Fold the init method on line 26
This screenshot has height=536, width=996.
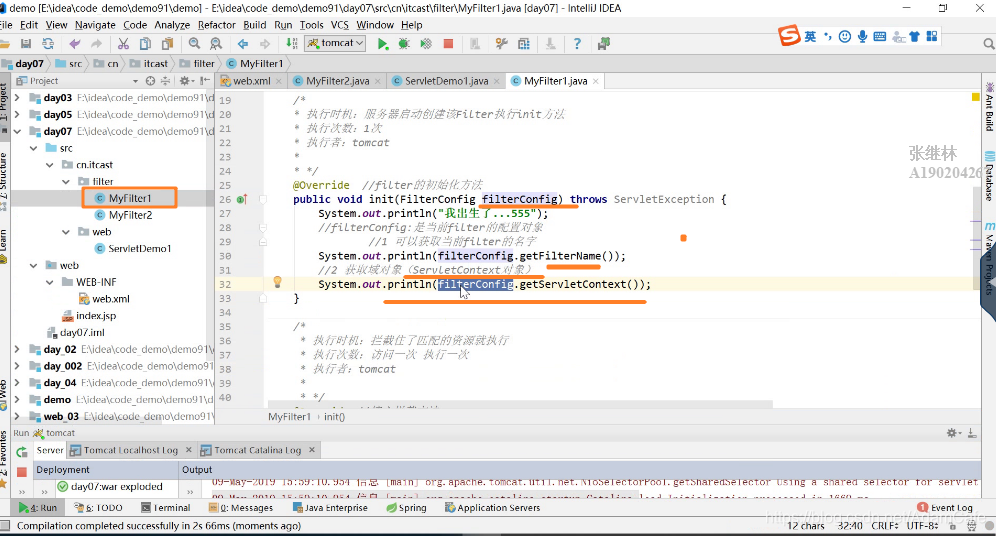pyautogui.click(x=263, y=199)
